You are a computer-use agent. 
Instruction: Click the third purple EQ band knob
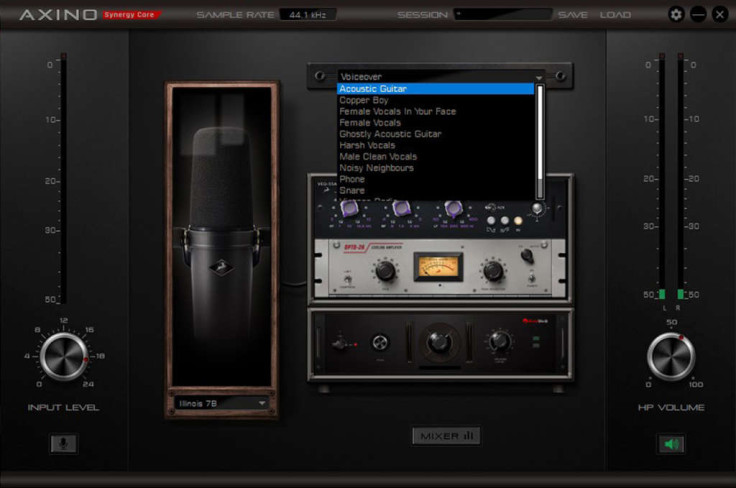click(x=453, y=207)
